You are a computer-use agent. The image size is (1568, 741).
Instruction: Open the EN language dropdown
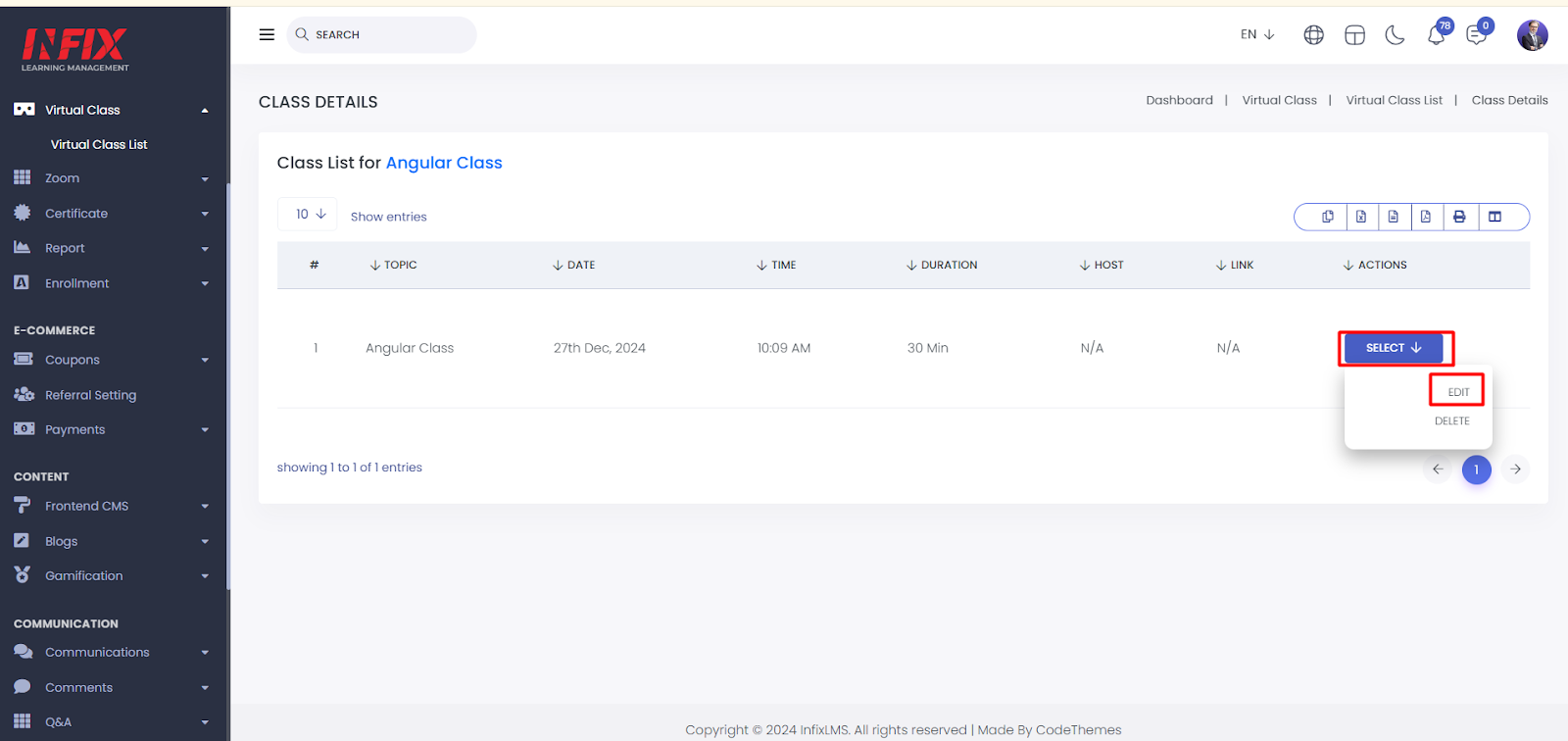[x=1257, y=34]
